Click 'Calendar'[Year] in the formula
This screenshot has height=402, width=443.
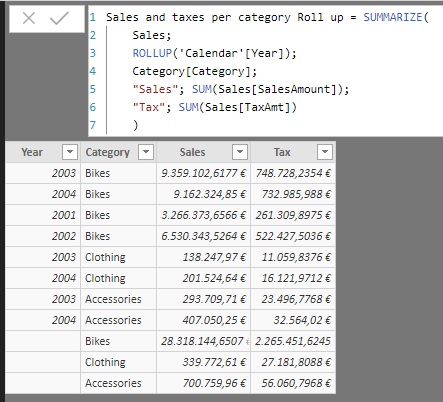(231, 53)
